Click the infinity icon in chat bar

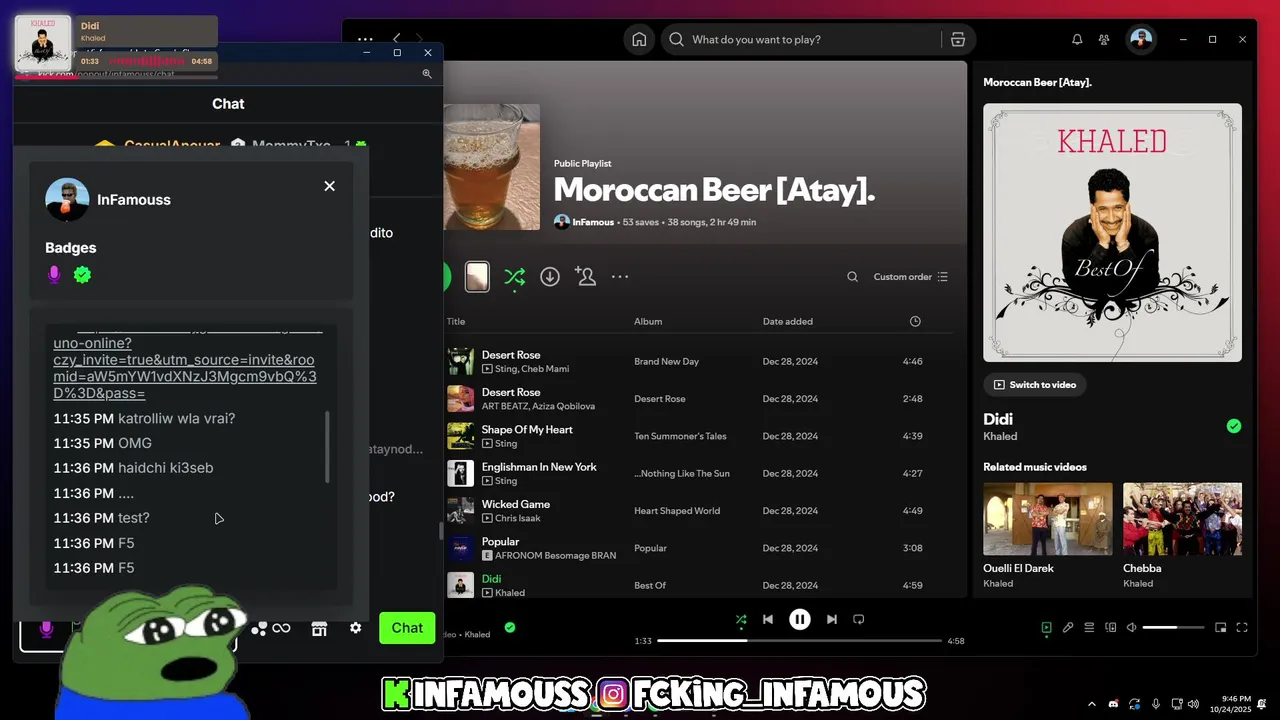[x=281, y=628]
